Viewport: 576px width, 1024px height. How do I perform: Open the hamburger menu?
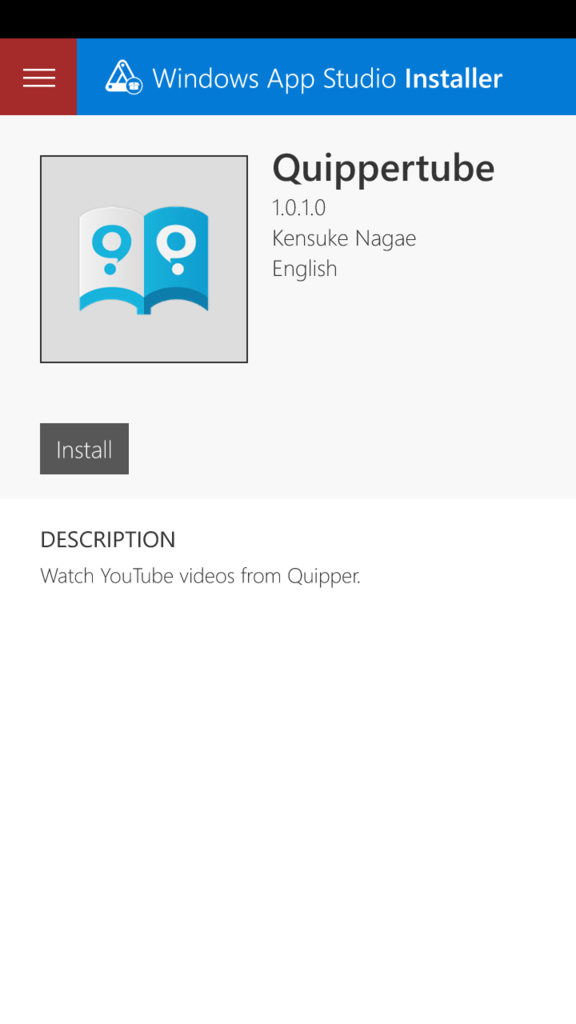tap(39, 77)
